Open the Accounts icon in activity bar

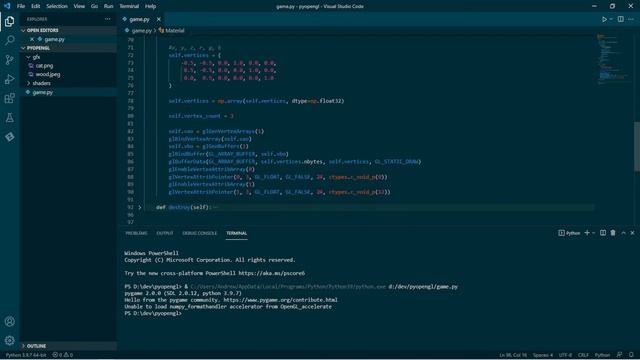[9, 322]
